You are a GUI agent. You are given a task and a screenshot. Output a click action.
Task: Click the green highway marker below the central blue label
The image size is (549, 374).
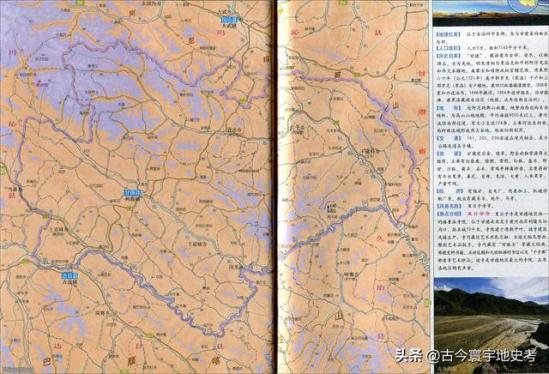coord(130,207)
